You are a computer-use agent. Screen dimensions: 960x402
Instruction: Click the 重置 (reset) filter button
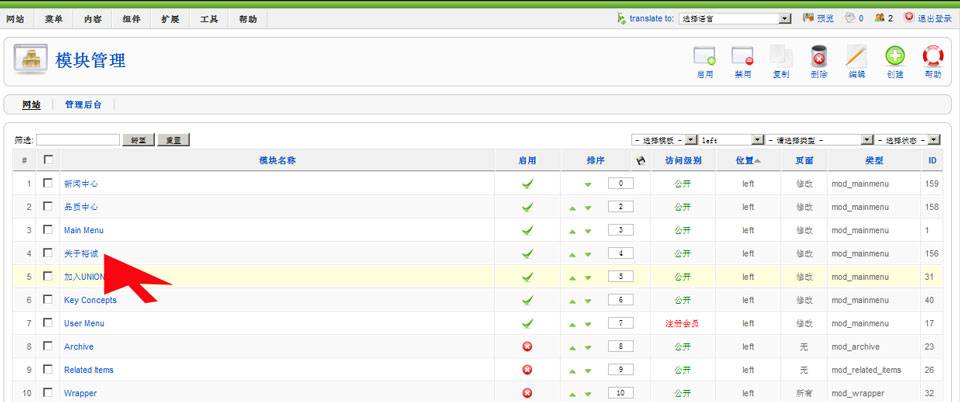pos(173,140)
